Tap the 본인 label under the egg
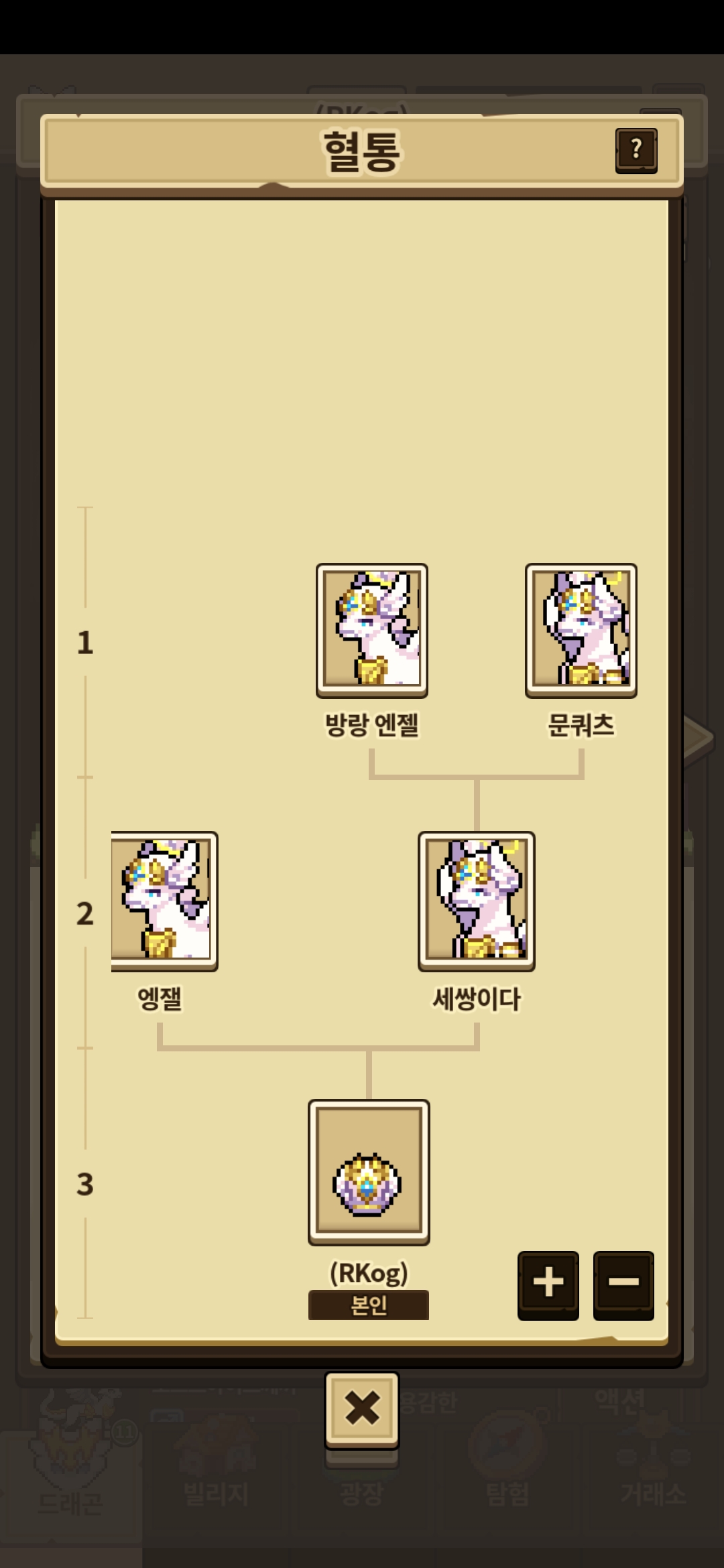The width and height of the screenshot is (724, 1568). coord(369,1305)
